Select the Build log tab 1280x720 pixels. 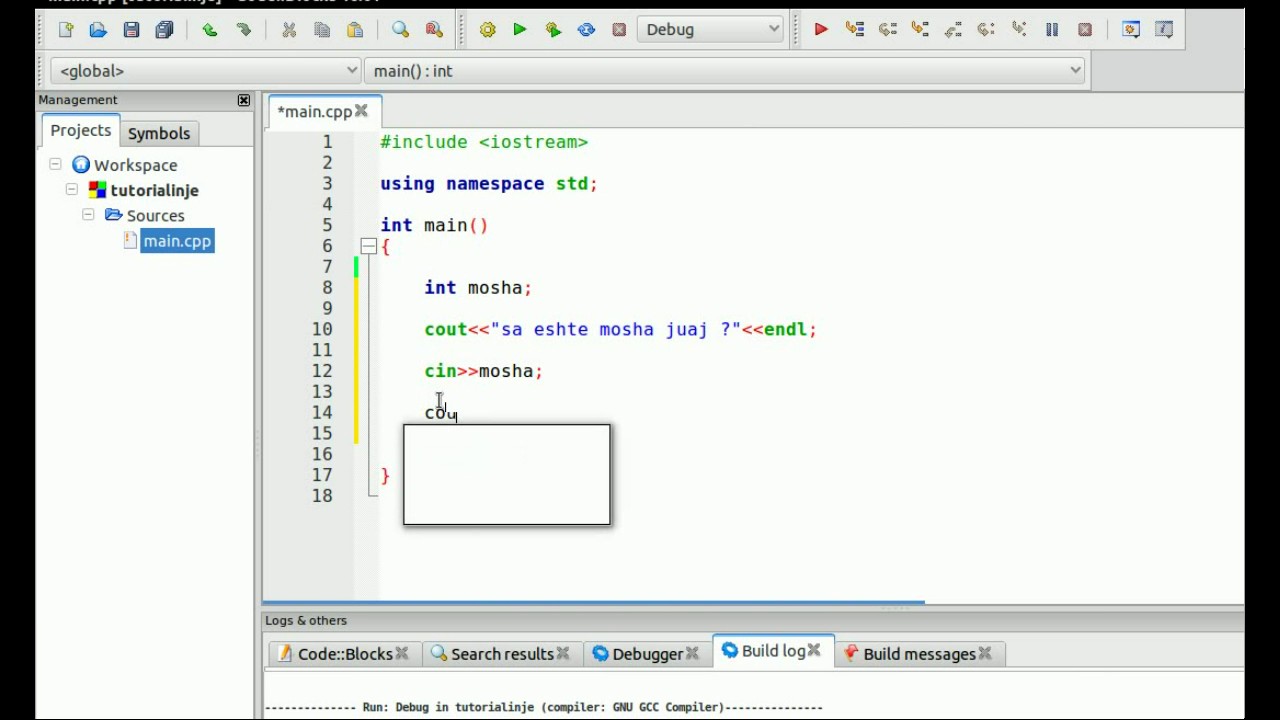coord(773,651)
